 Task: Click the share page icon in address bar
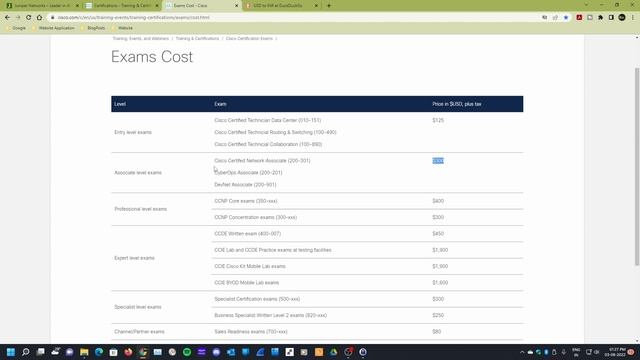[555, 18]
